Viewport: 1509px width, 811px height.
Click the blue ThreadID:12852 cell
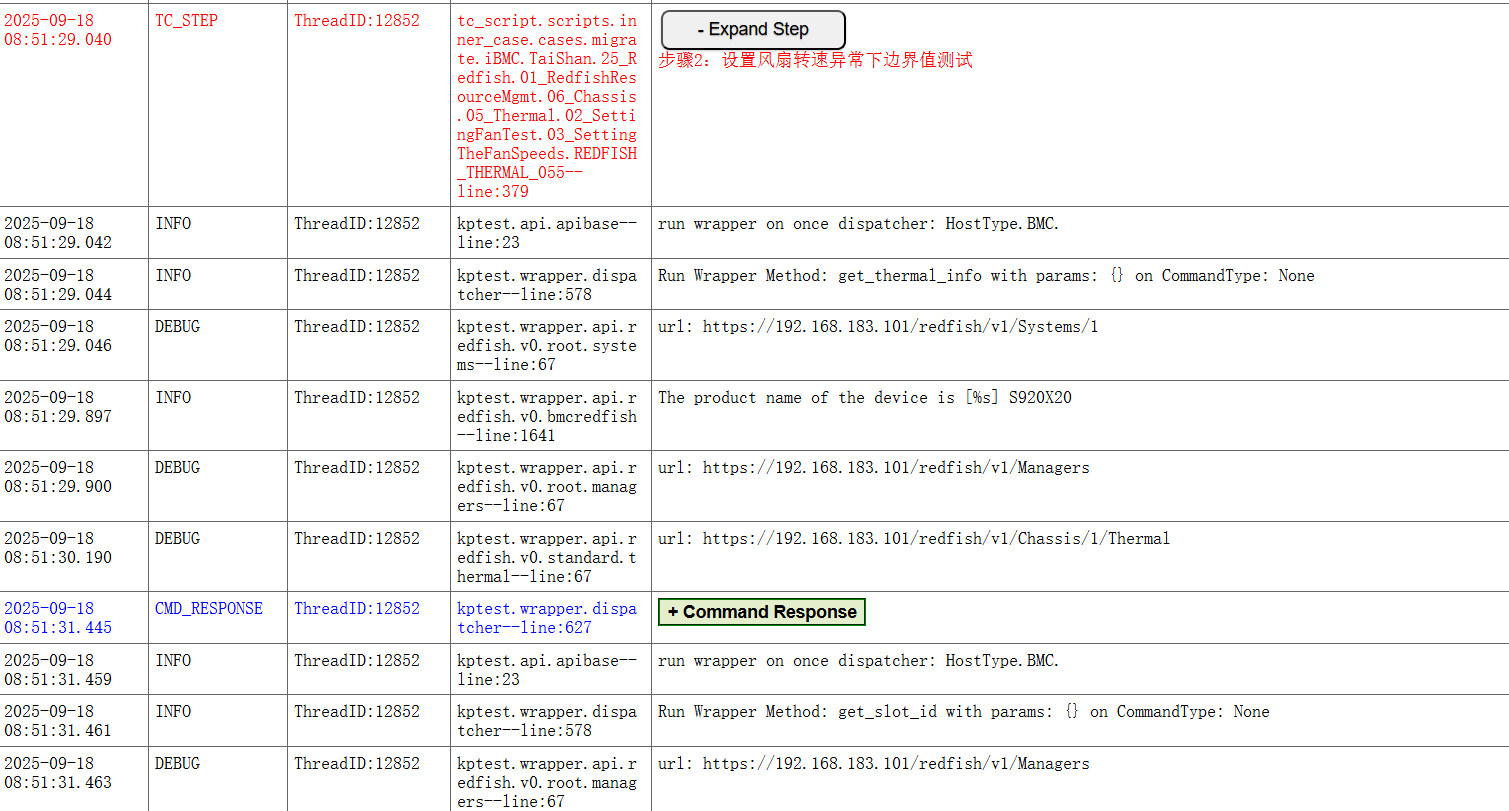click(x=356, y=609)
